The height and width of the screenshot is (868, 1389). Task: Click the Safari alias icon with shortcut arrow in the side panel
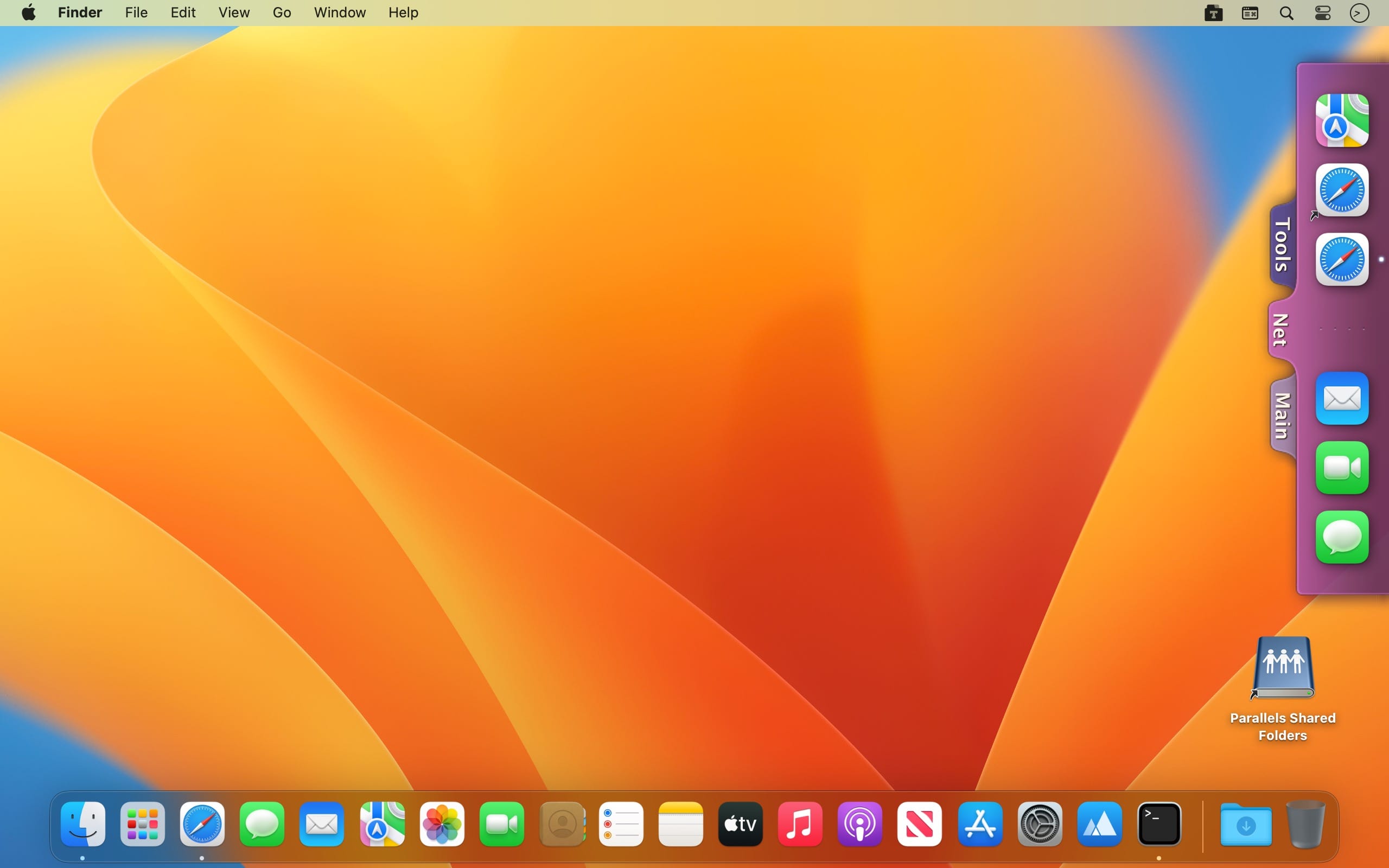[1342, 190]
